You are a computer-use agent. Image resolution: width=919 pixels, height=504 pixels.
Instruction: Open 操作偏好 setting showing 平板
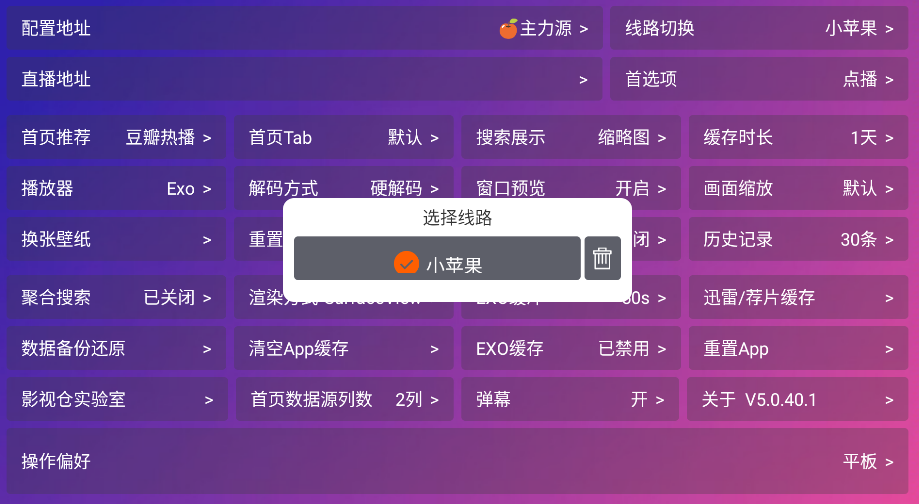click(457, 461)
